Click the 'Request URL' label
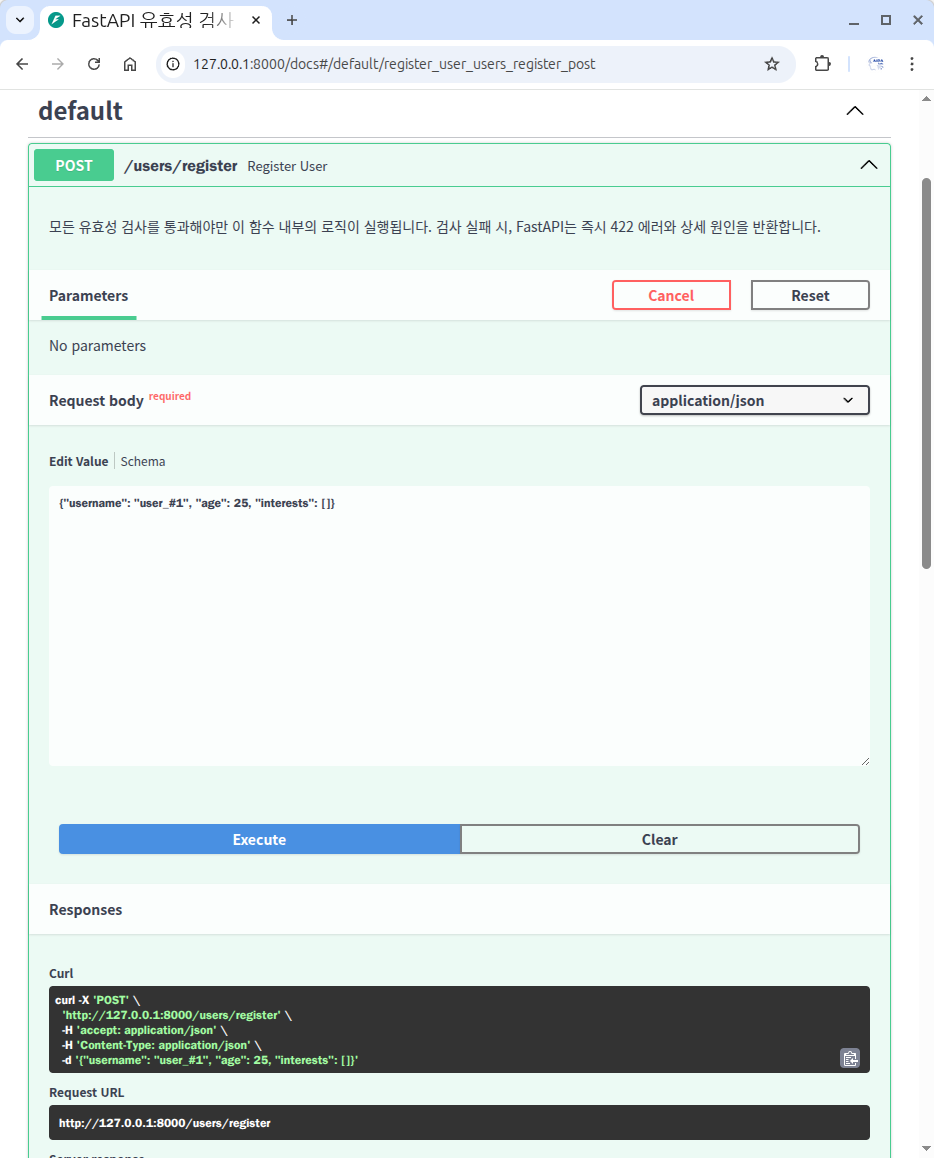Viewport: 934px width, 1158px height. pyautogui.click(x=86, y=1092)
